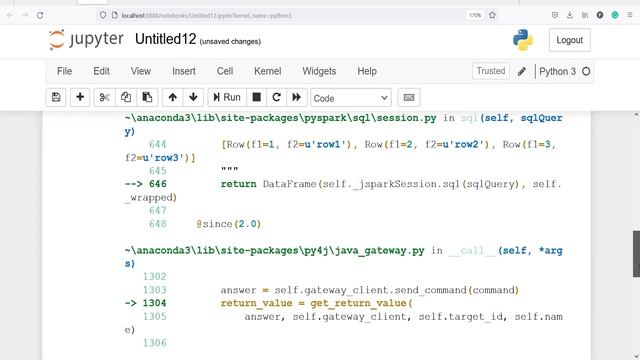Rename the notebook title Untitled12
This screenshot has width=640, height=360.
coord(166,39)
